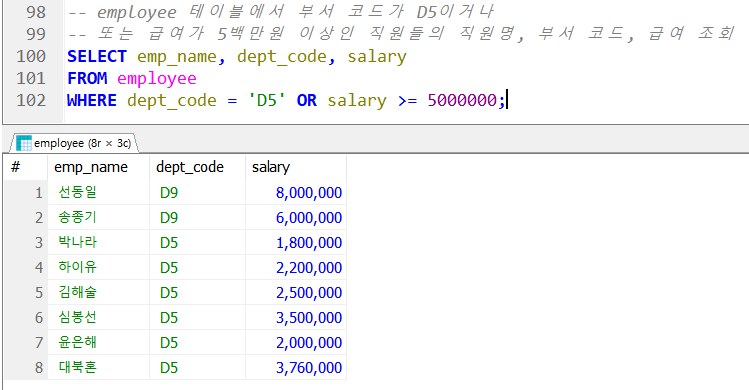Image resolution: width=749 pixels, height=390 pixels.
Task: Click line number 100 in editor gutter
Action: [x=31, y=56]
